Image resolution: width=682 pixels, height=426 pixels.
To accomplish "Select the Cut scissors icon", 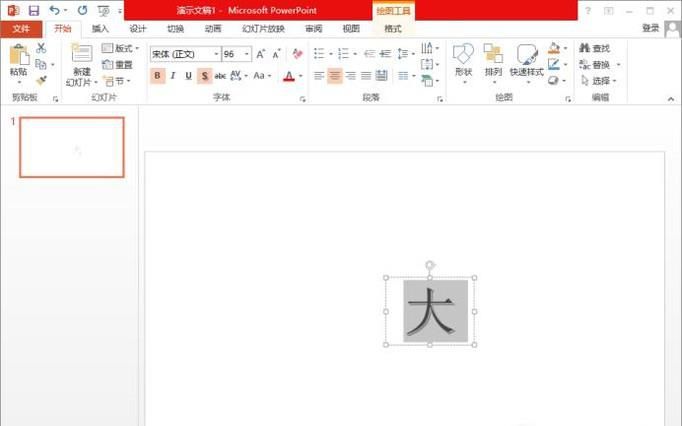I will pos(41,48).
